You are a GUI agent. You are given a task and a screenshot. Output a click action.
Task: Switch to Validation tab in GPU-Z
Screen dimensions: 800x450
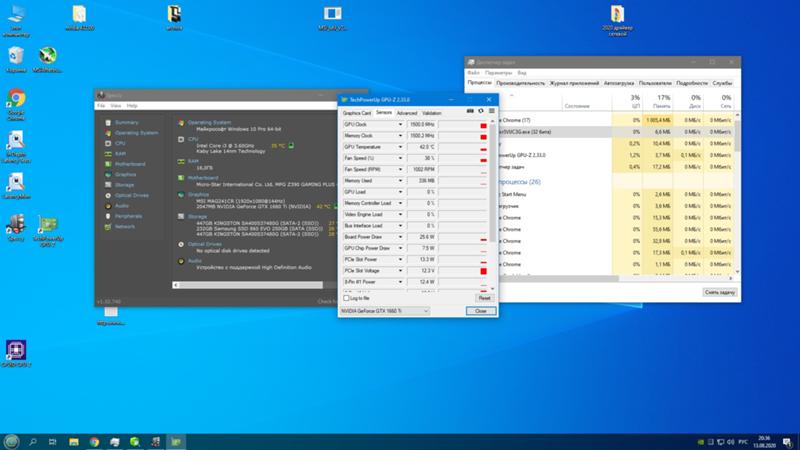click(x=432, y=113)
